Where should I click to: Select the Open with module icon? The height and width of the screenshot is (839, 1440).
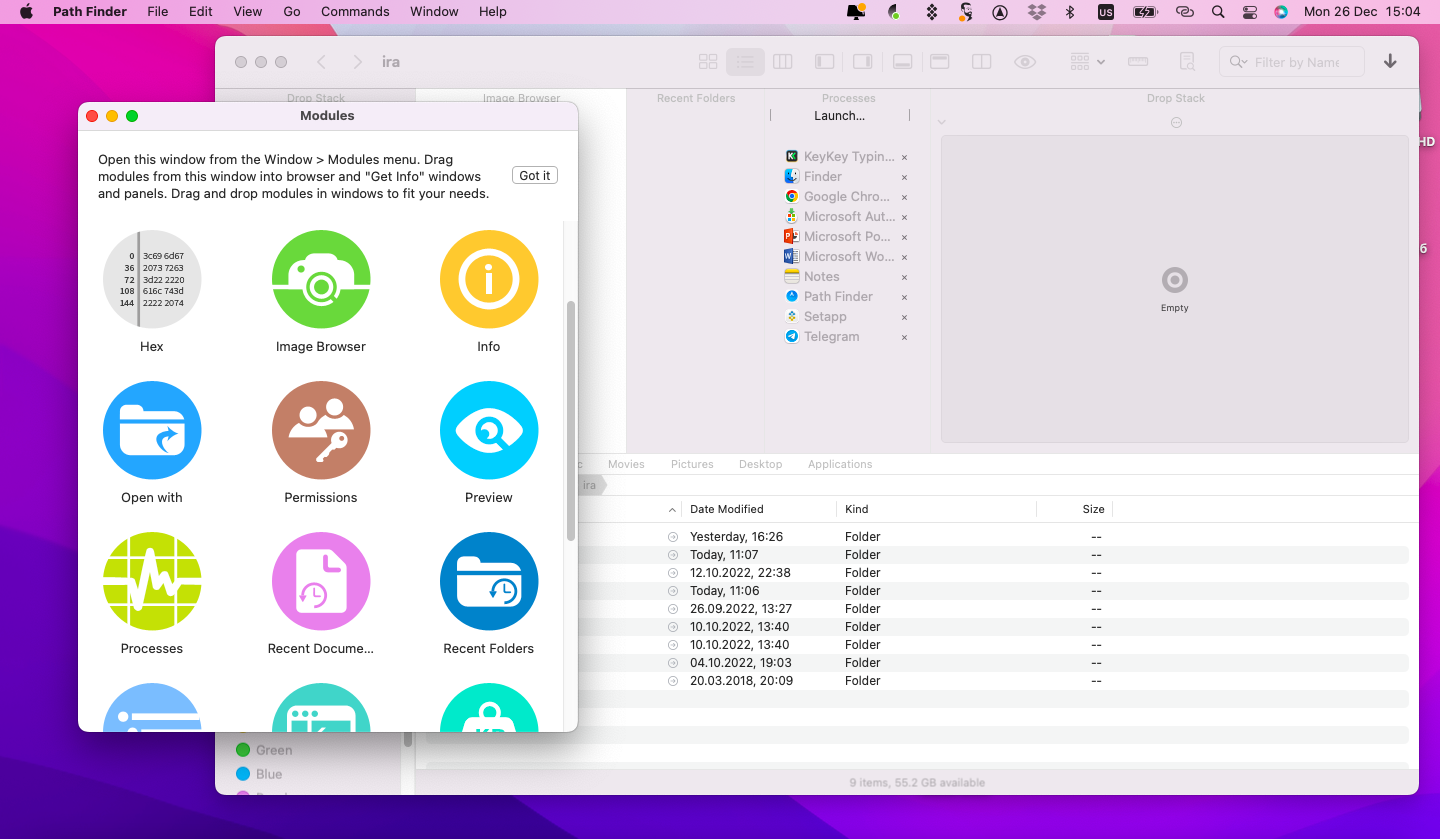coord(152,430)
